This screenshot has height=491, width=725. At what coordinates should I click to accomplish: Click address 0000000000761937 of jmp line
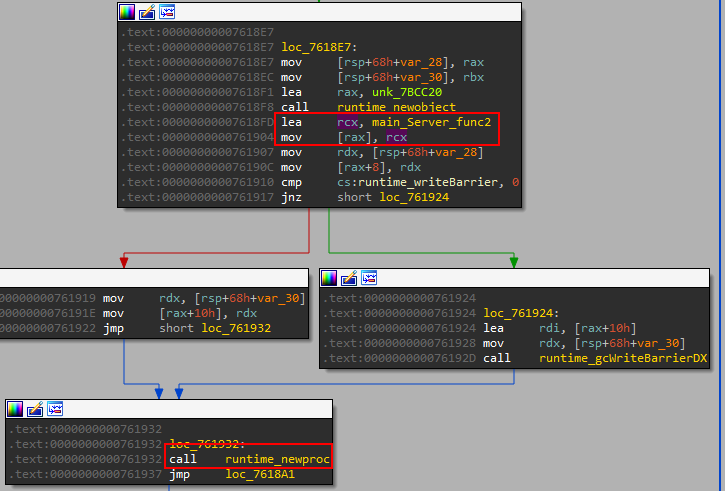click(106, 474)
